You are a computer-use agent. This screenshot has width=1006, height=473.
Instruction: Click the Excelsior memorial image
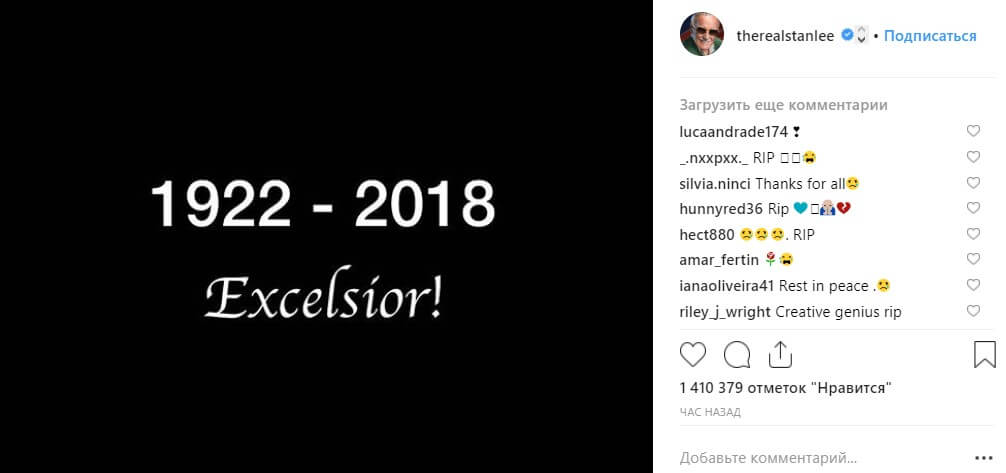(327, 236)
